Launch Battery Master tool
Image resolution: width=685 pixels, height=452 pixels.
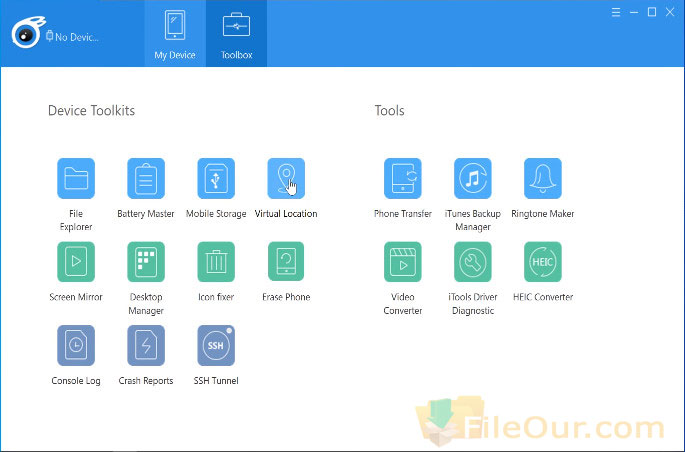[146, 179]
